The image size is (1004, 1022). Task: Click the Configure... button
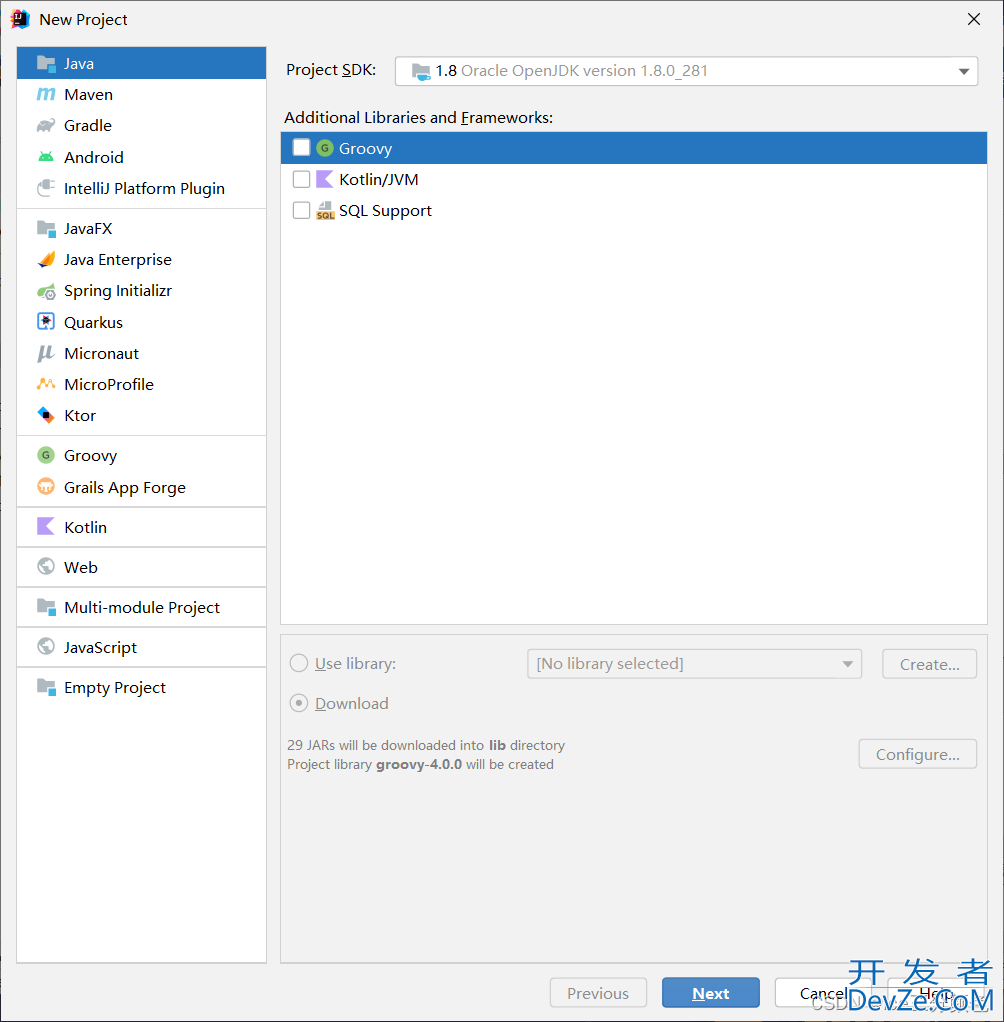point(917,754)
